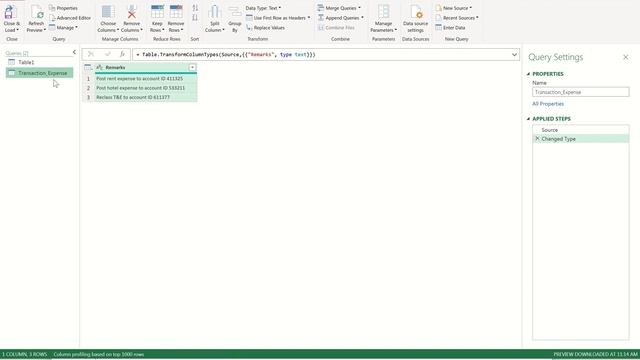Click the Remove Rows icon
640x360 pixels.
[x=176, y=12]
